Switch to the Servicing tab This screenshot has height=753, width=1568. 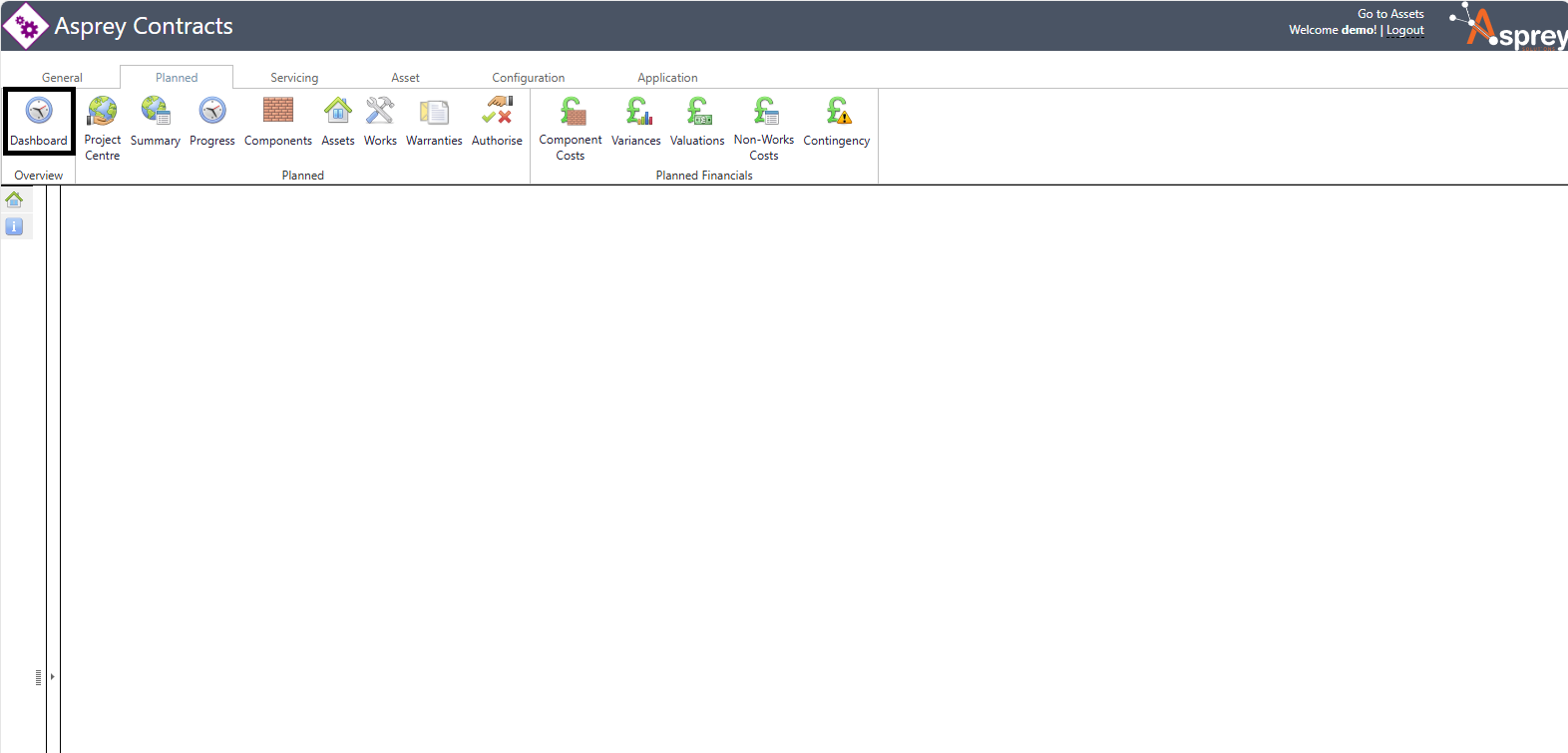tap(294, 78)
